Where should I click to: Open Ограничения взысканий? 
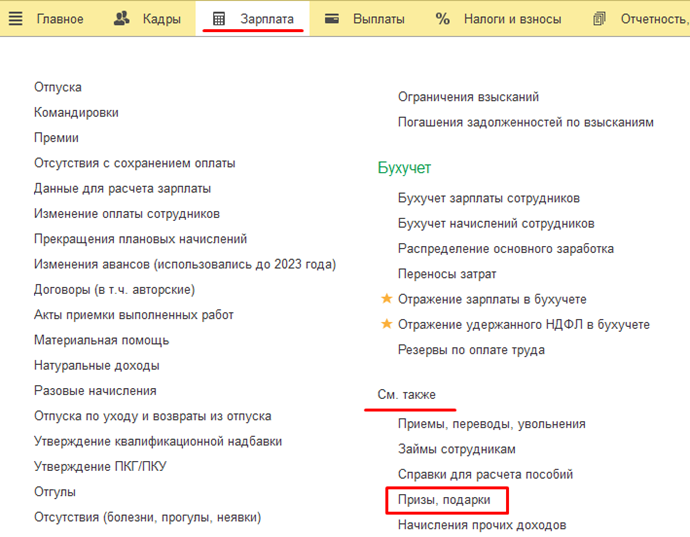click(x=468, y=97)
